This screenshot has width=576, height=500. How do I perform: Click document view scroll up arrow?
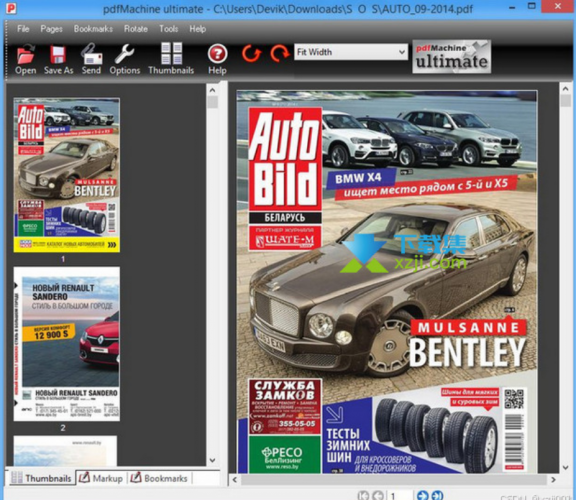[x=565, y=89]
